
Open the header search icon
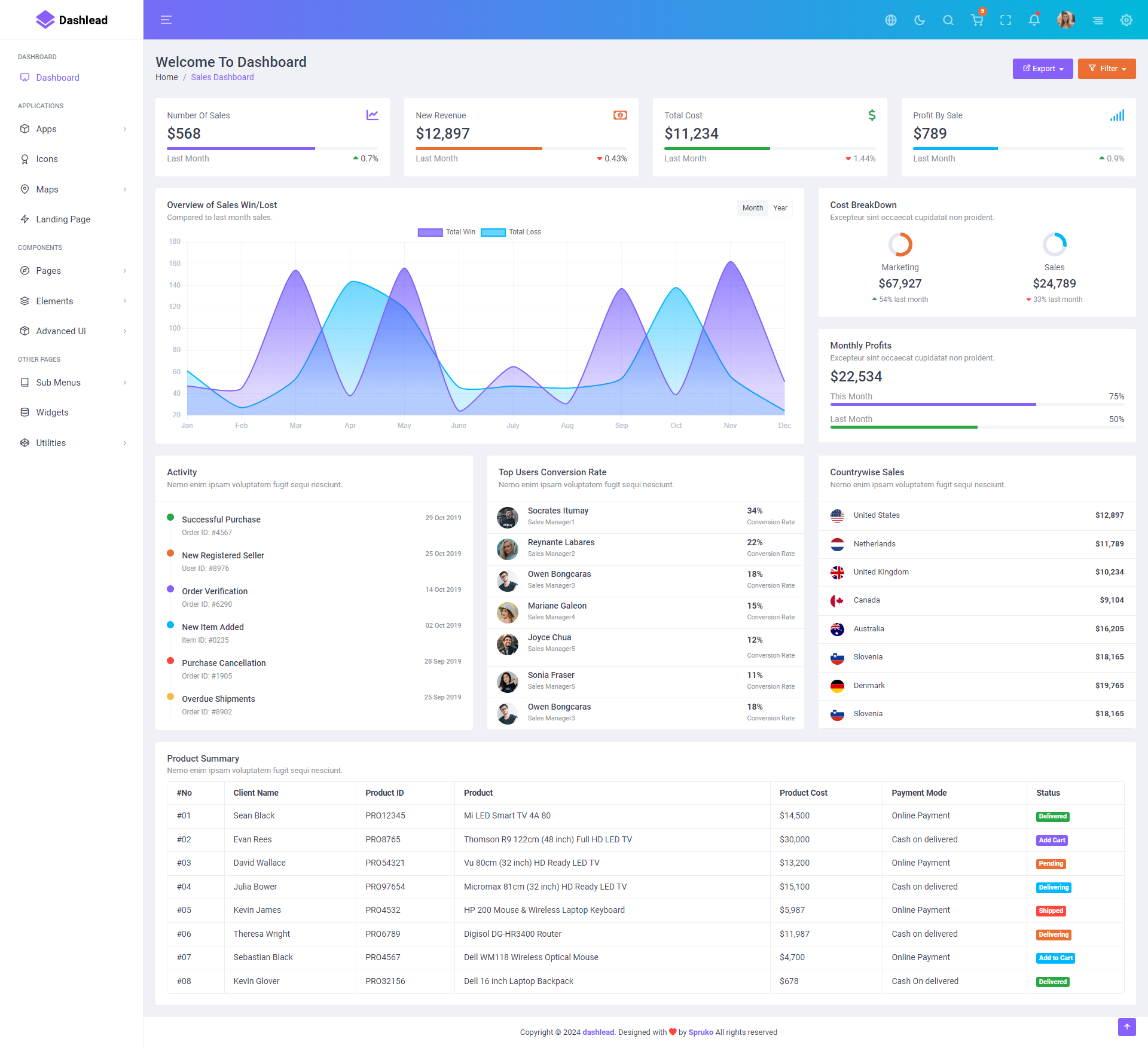click(948, 20)
